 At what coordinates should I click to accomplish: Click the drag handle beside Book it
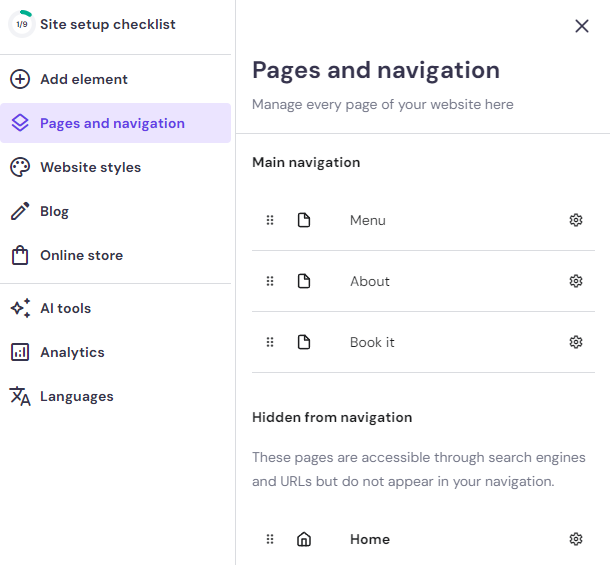pyautogui.click(x=270, y=342)
